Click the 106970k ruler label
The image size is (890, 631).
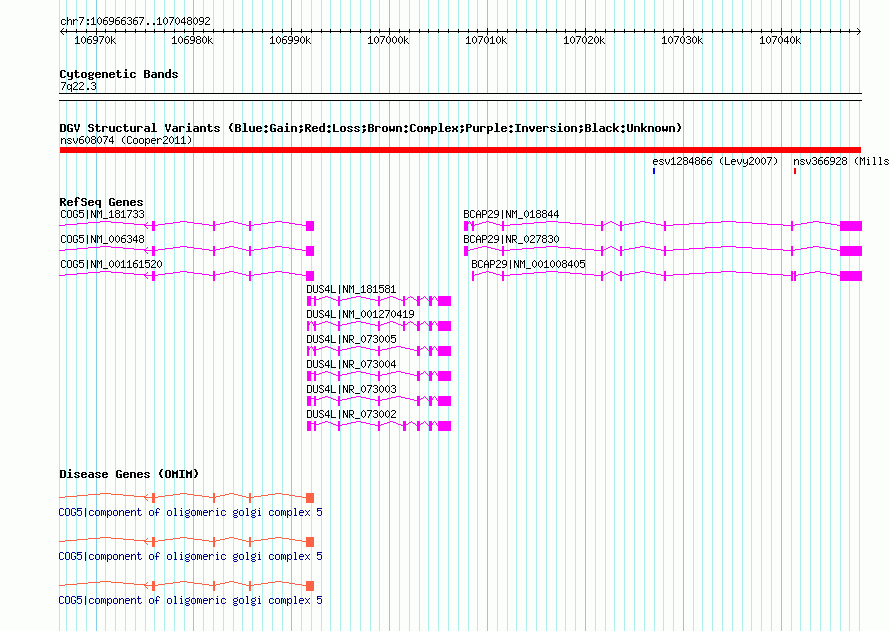pos(95,40)
